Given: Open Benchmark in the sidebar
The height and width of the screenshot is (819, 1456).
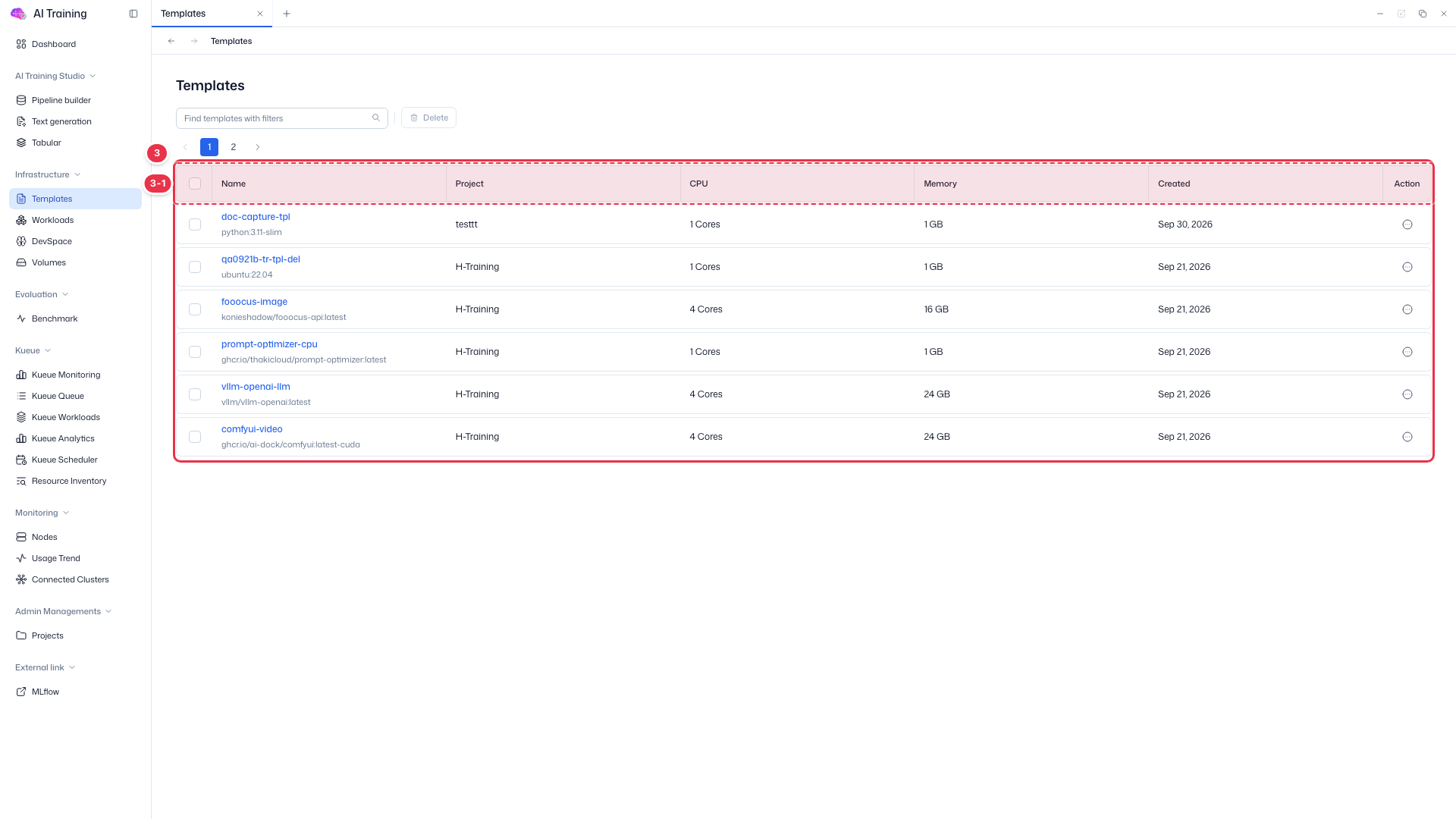Looking at the screenshot, I should click(x=55, y=318).
